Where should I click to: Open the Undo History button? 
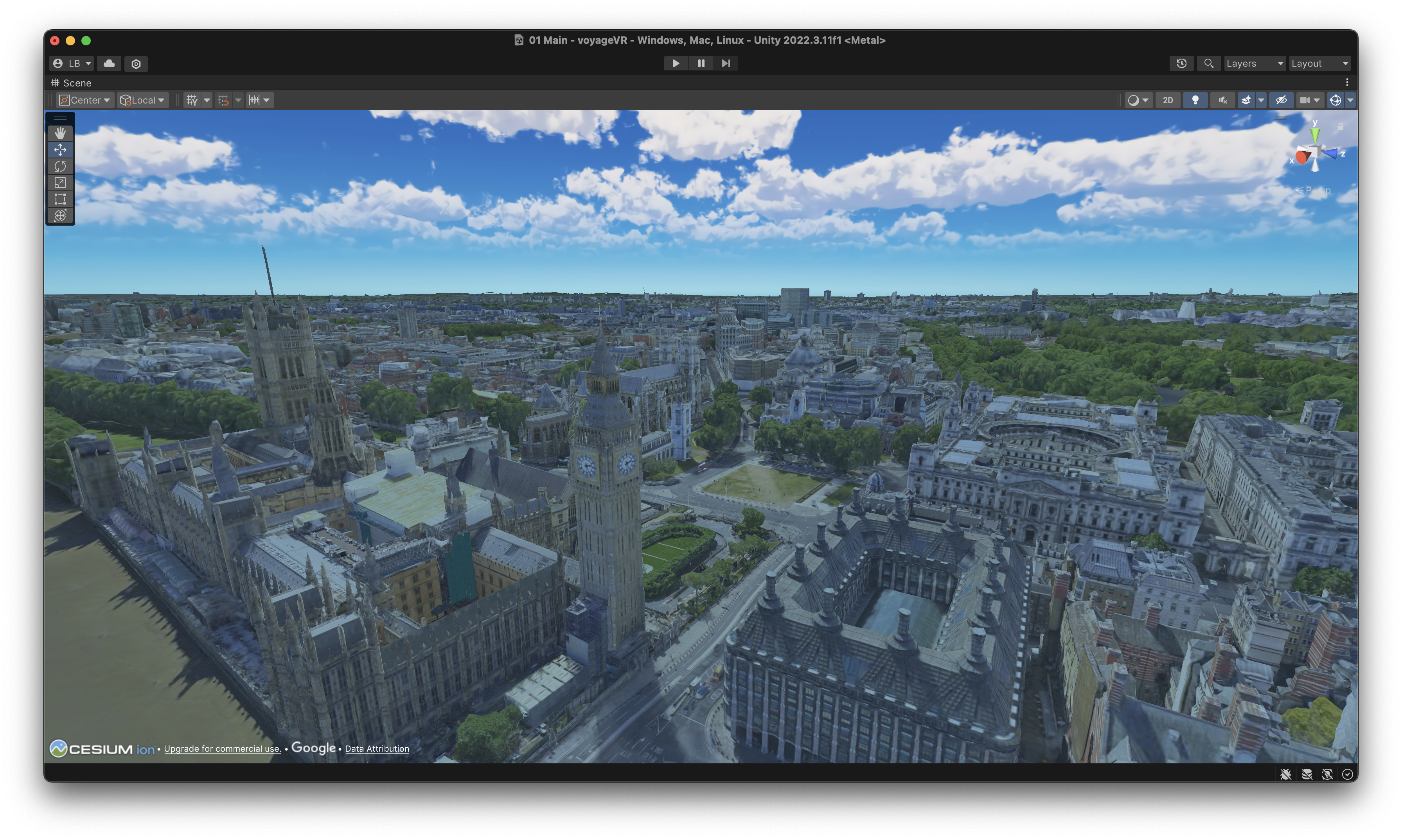click(x=1181, y=63)
